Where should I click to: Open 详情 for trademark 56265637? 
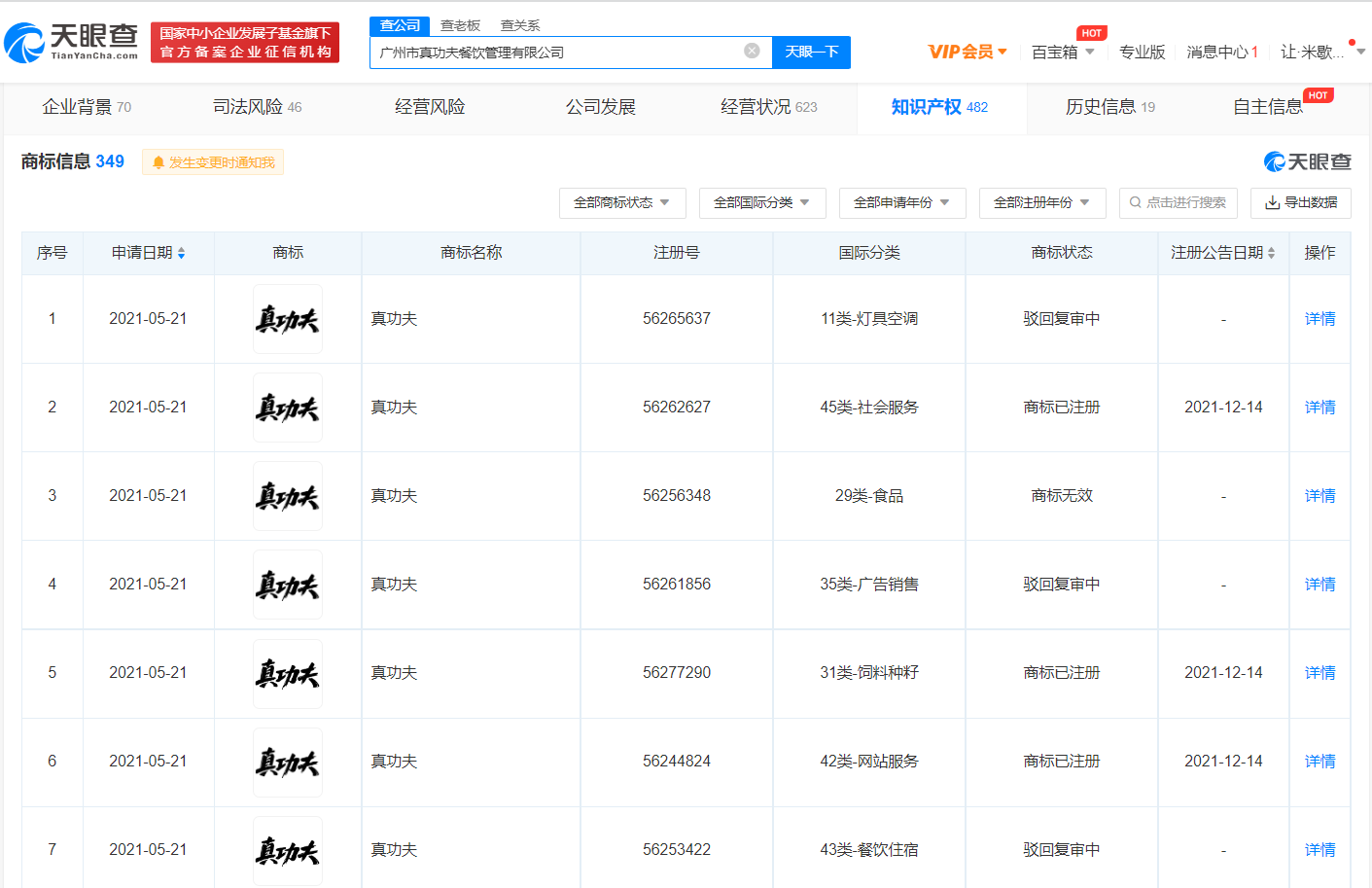(1320, 319)
